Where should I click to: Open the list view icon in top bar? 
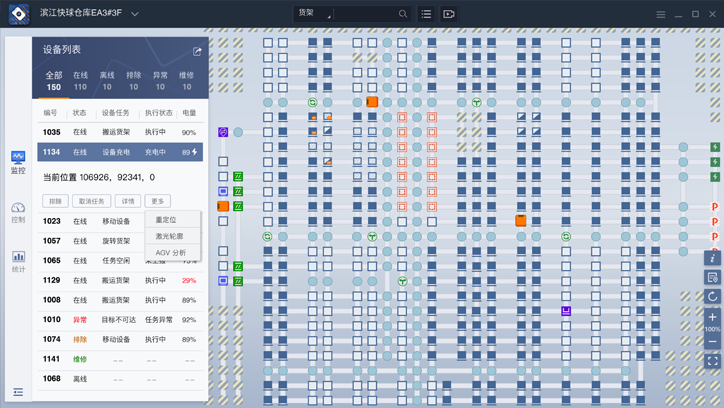point(426,14)
